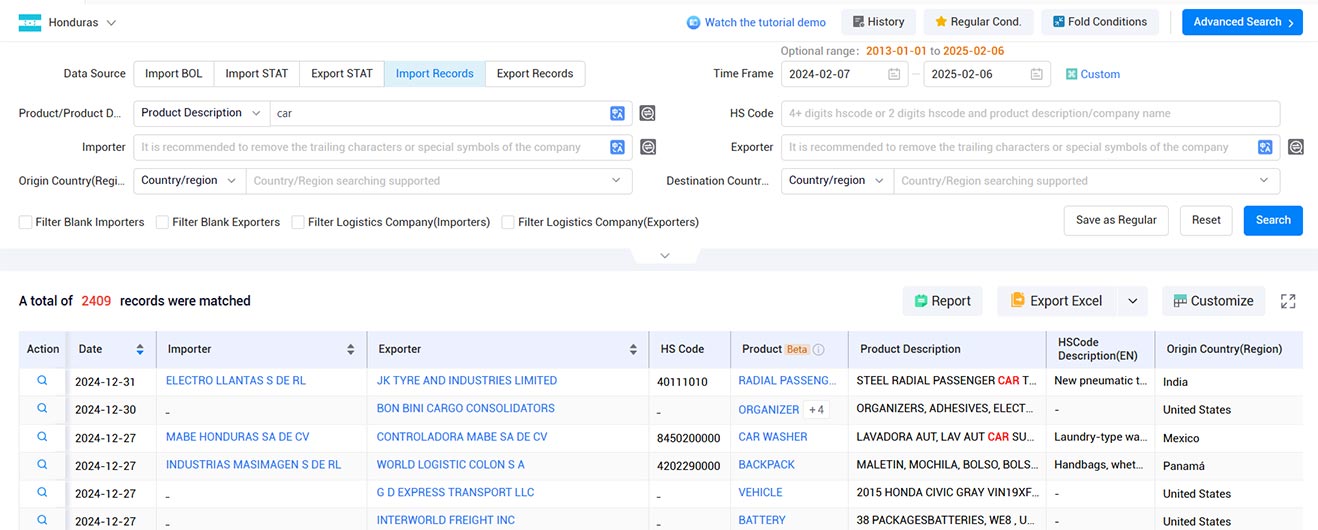Toggle fullscreen table view icon
The width and height of the screenshot is (1318, 530).
1288,301
